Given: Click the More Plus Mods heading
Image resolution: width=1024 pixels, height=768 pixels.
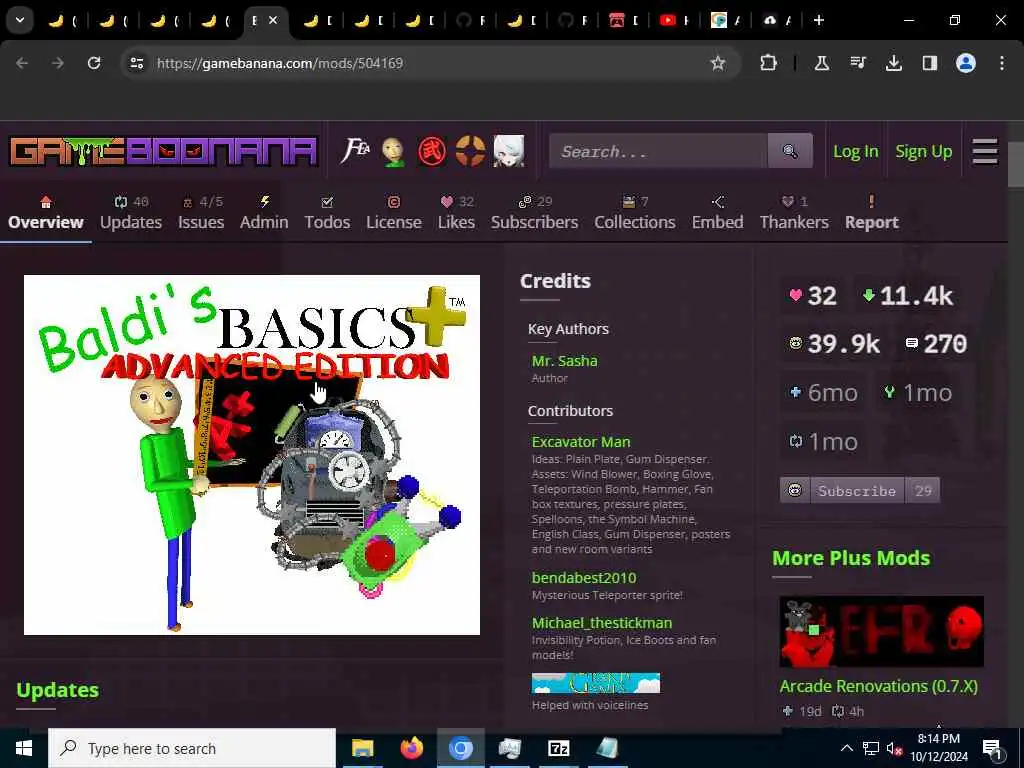Looking at the screenshot, I should 850,558.
